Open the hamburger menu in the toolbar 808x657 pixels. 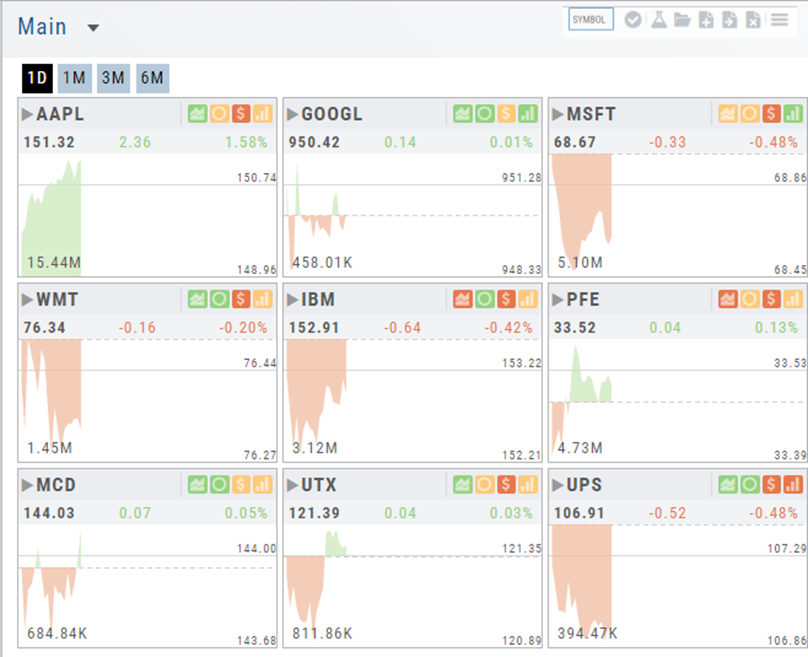(x=779, y=20)
